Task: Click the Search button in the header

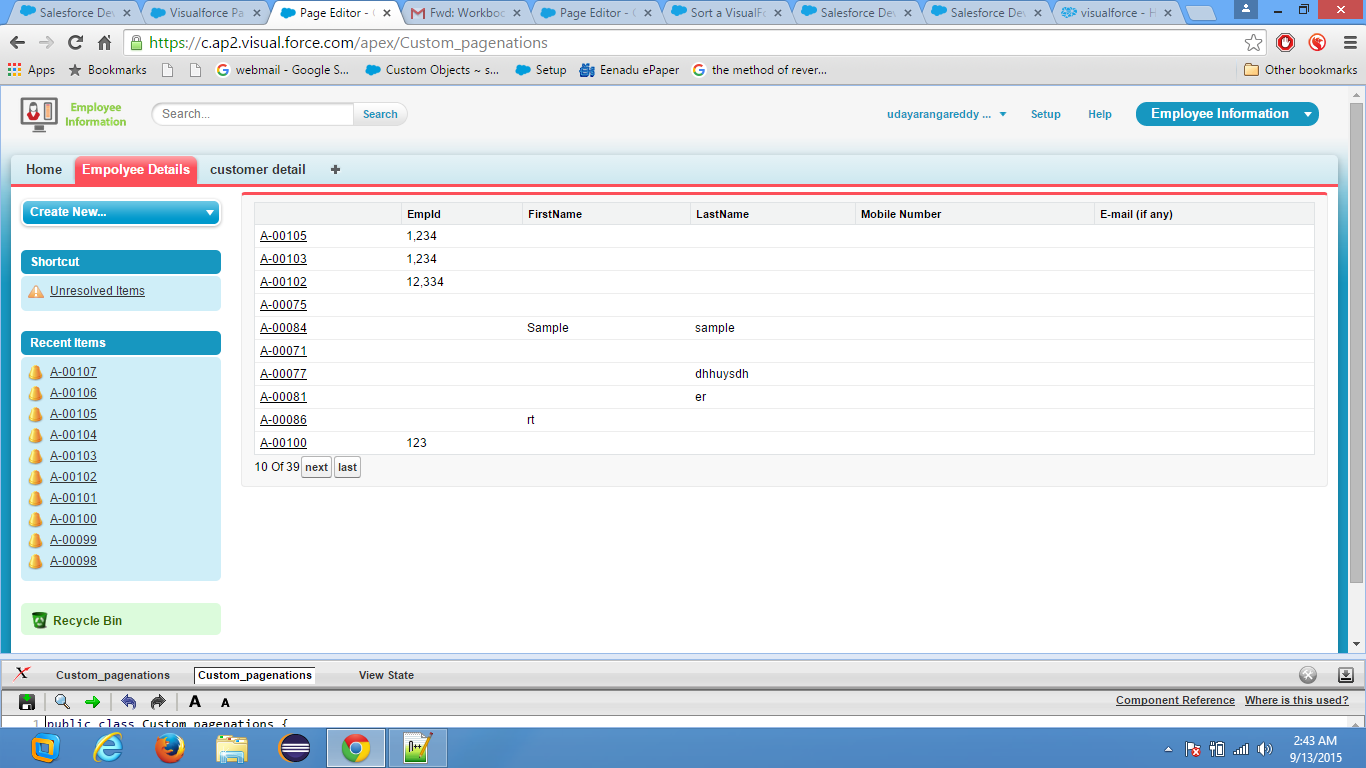Action: pyautogui.click(x=380, y=114)
